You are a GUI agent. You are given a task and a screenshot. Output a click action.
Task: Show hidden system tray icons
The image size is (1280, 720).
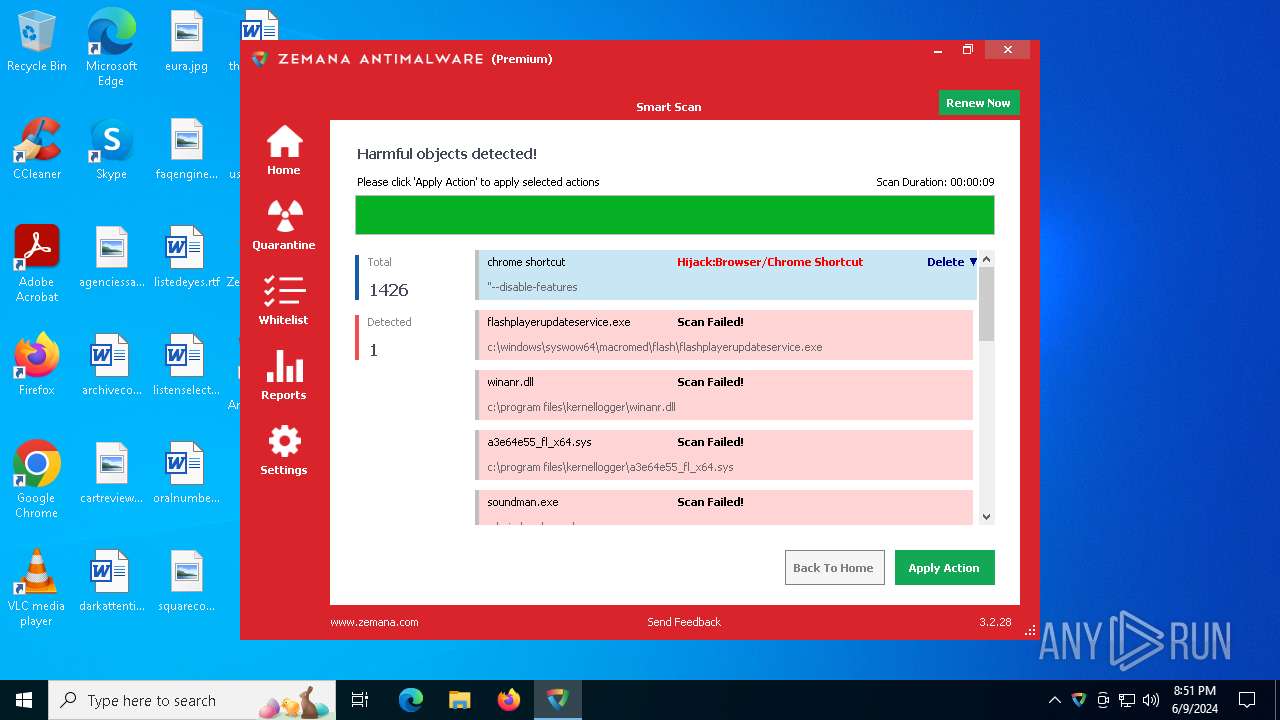[x=1054, y=700]
